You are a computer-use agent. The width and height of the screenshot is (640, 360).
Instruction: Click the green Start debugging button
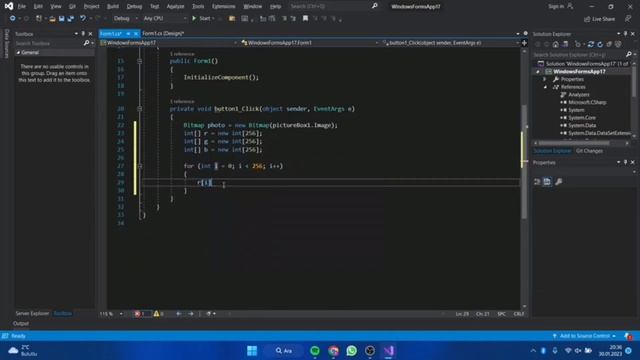[201, 18]
